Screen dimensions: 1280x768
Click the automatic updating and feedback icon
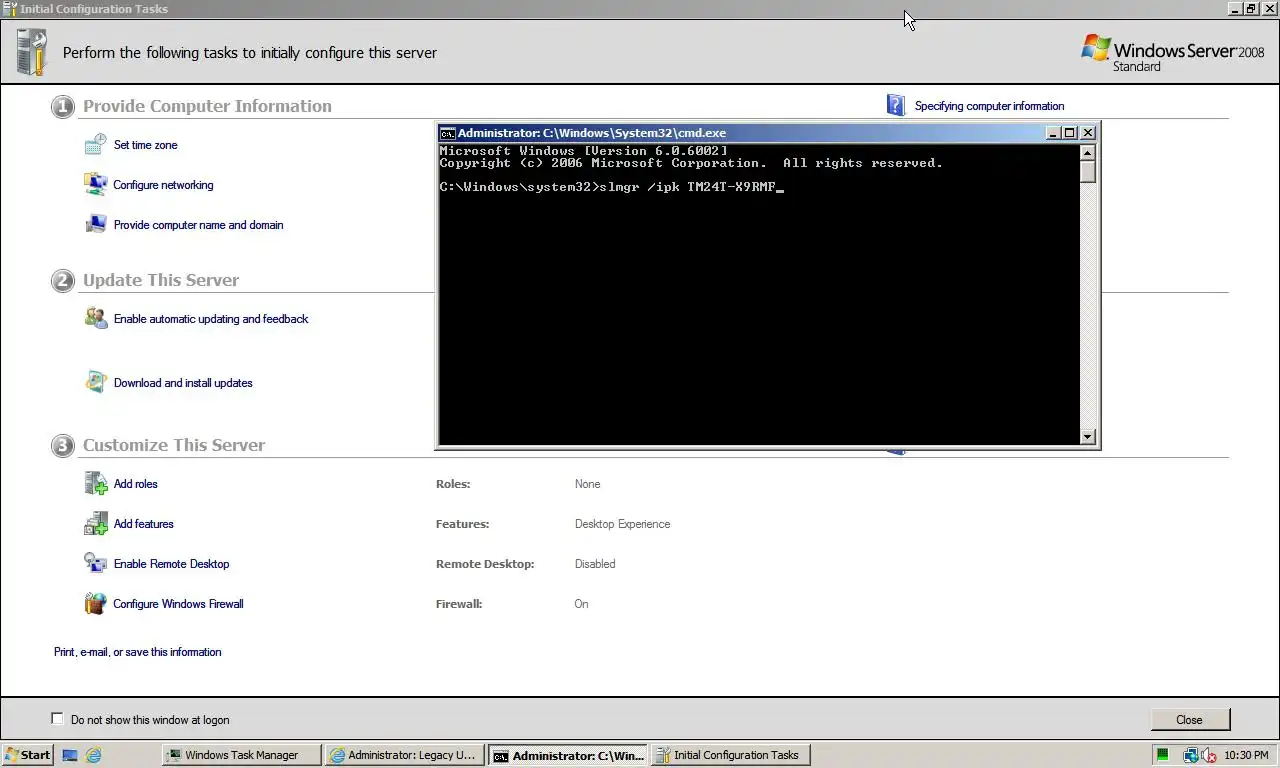95,319
